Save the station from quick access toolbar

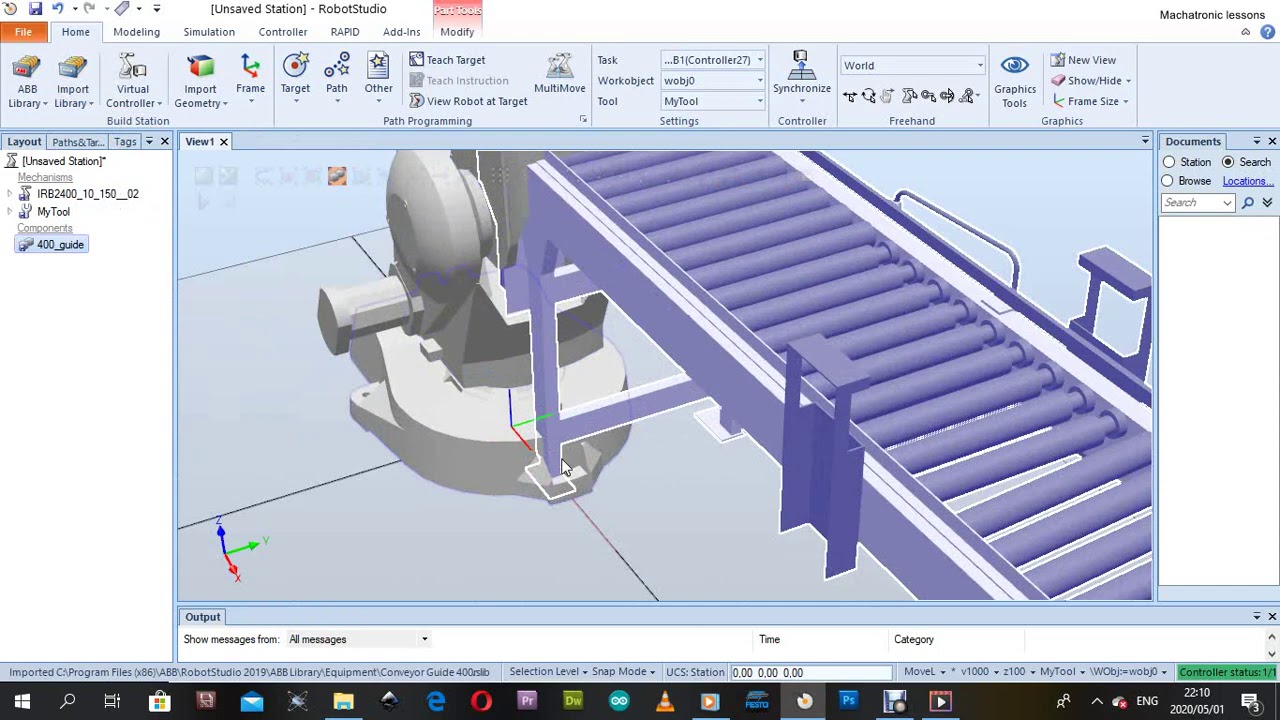click(x=34, y=9)
